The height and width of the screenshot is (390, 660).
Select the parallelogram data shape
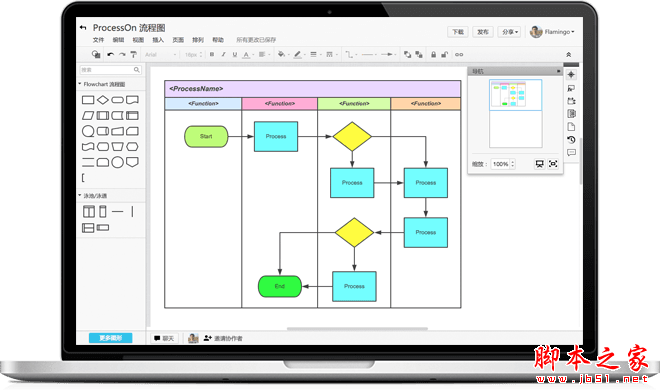[88, 116]
